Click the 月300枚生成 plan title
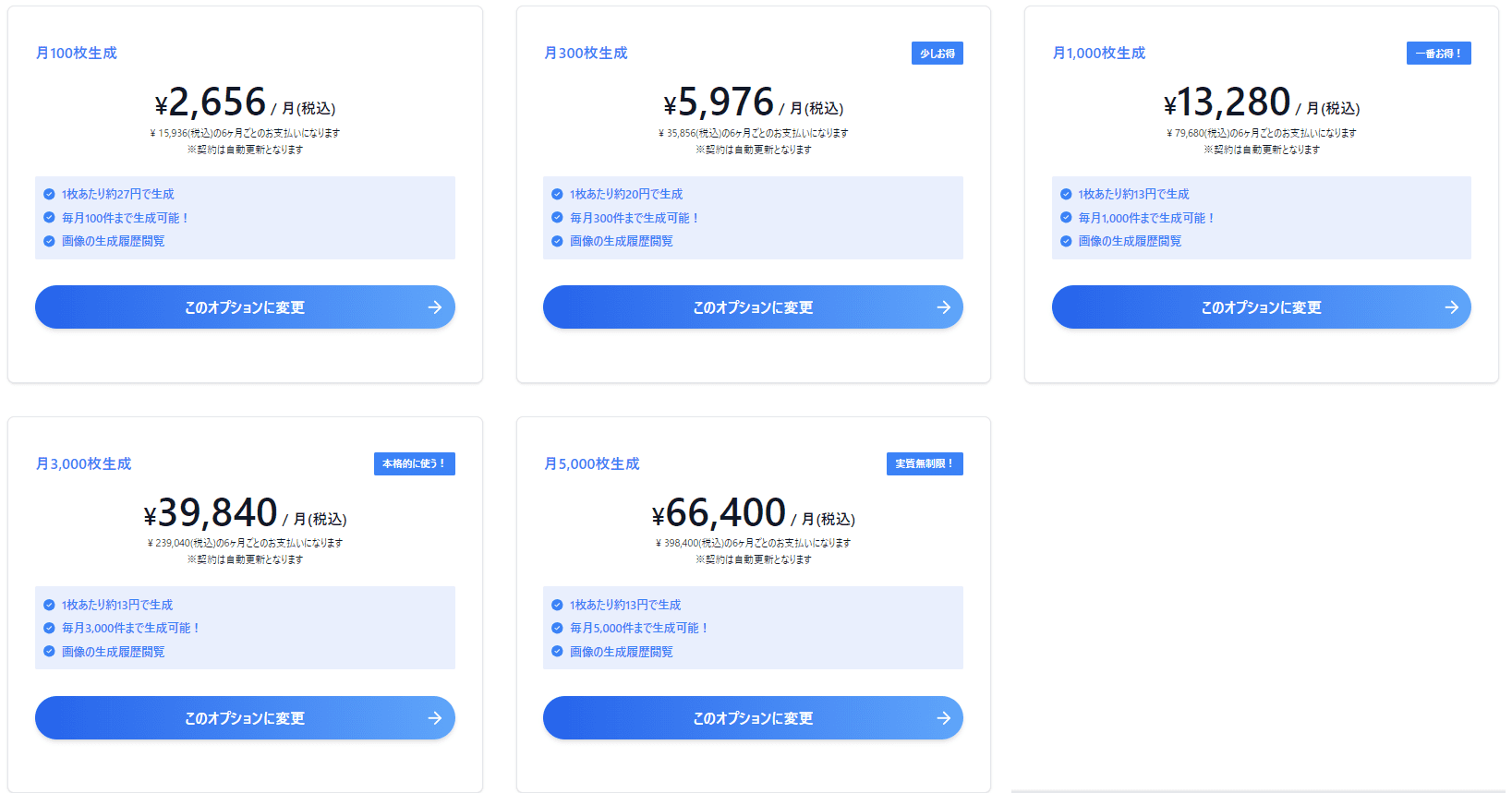The height and width of the screenshot is (793, 1512). 586,54
